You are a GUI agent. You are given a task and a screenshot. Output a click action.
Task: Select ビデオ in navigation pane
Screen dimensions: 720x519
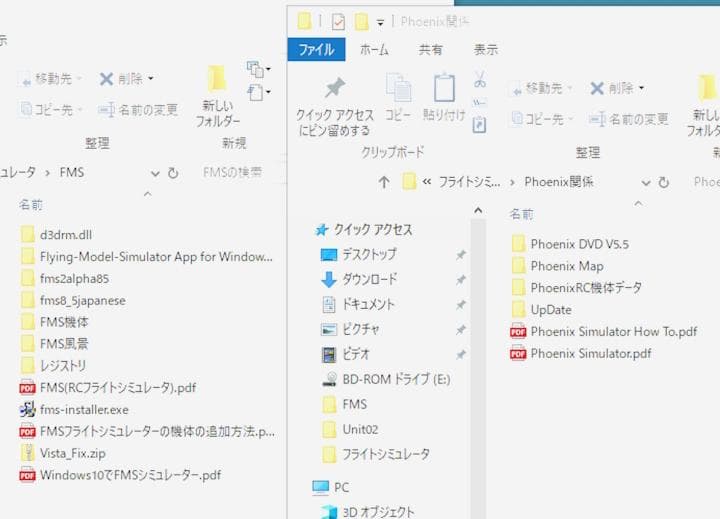pyautogui.click(x=345, y=354)
